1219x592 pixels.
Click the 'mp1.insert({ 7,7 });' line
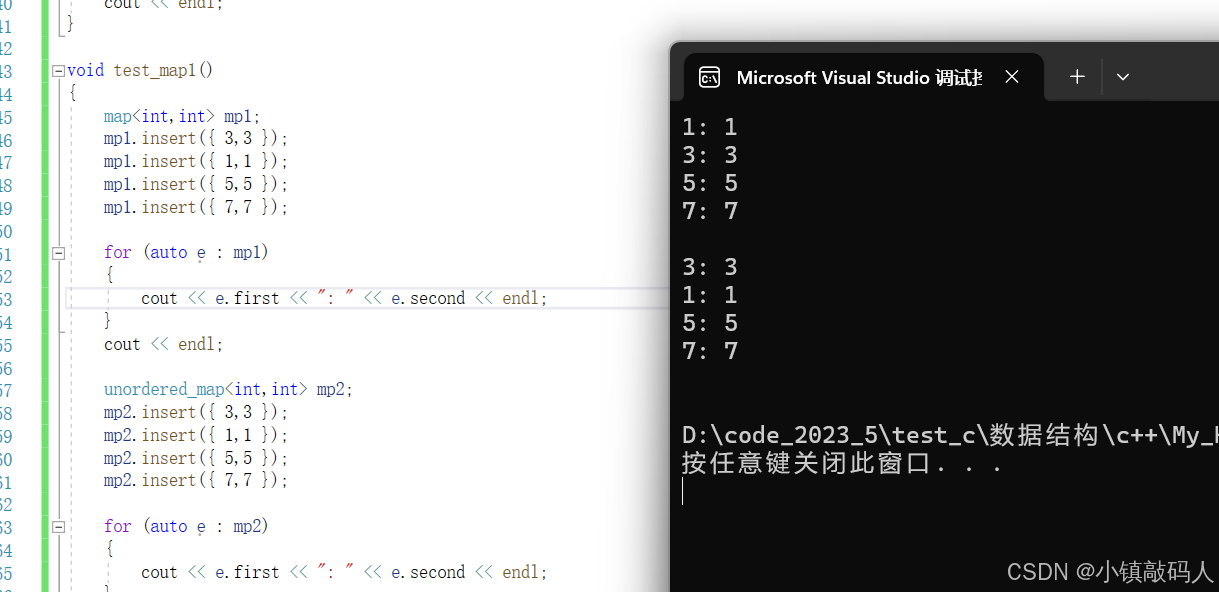tap(196, 207)
